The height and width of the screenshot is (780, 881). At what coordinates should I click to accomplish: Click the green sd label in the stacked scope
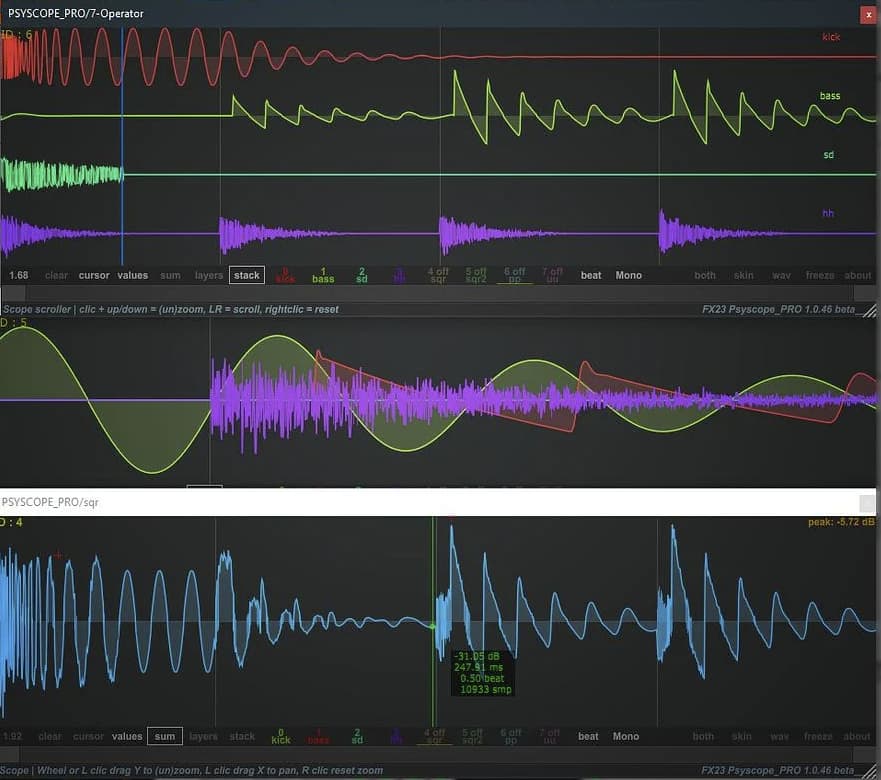829,155
